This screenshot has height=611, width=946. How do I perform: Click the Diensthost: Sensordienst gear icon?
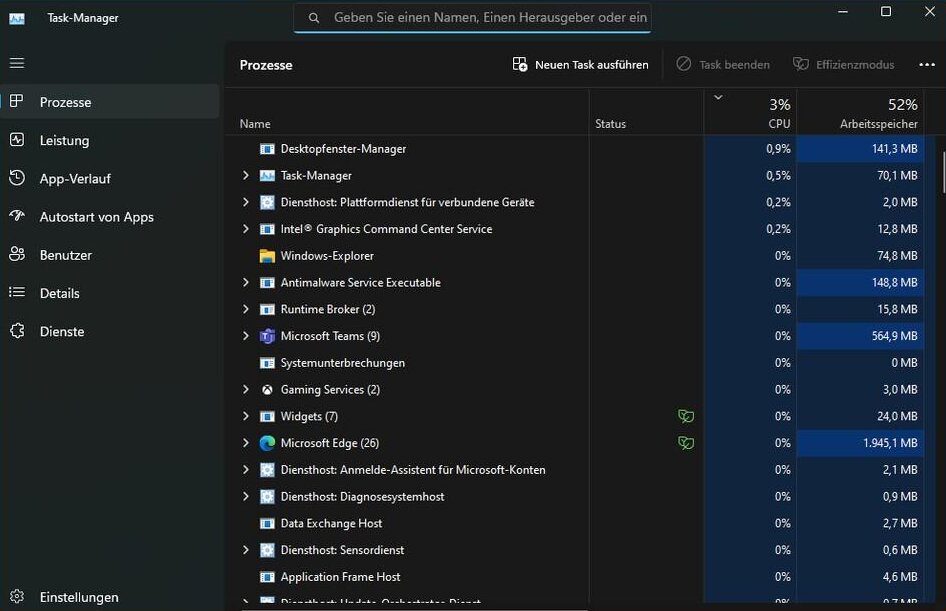pyautogui.click(x=267, y=550)
